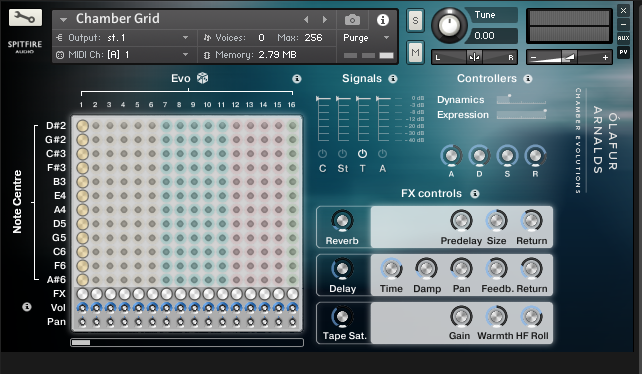Click the Reverb Return knob
Screen dimensions: 642x374
(x=531, y=221)
